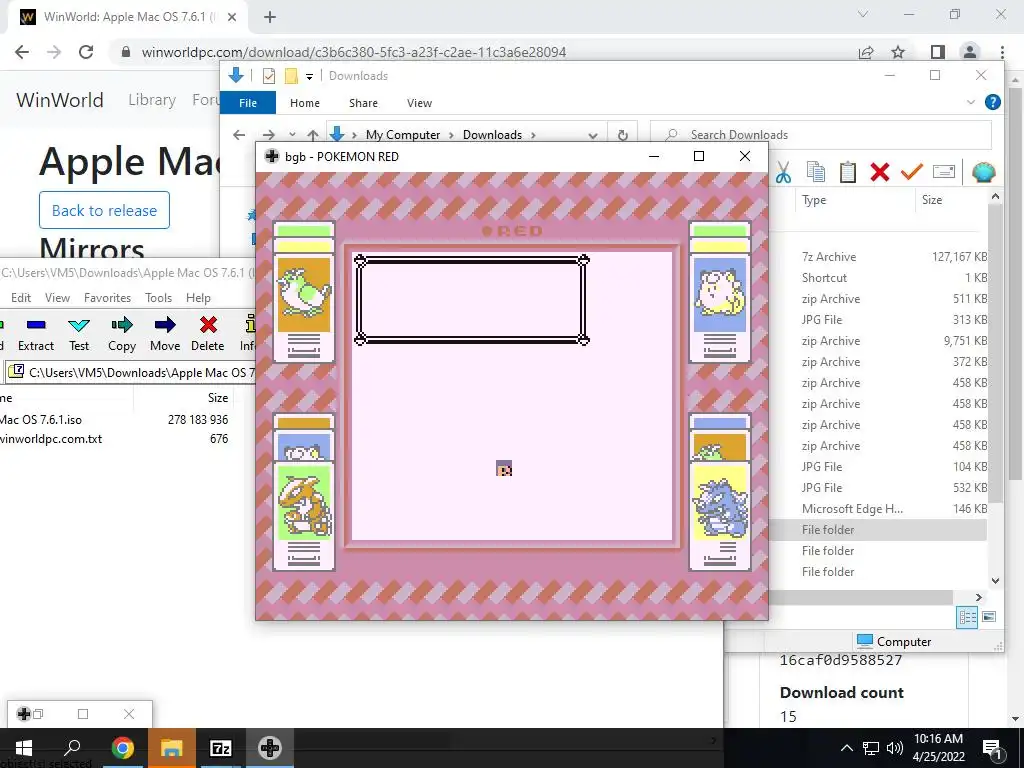Viewport: 1024px width, 768px height.
Task: Click the Back to release button
Action: point(104,210)
